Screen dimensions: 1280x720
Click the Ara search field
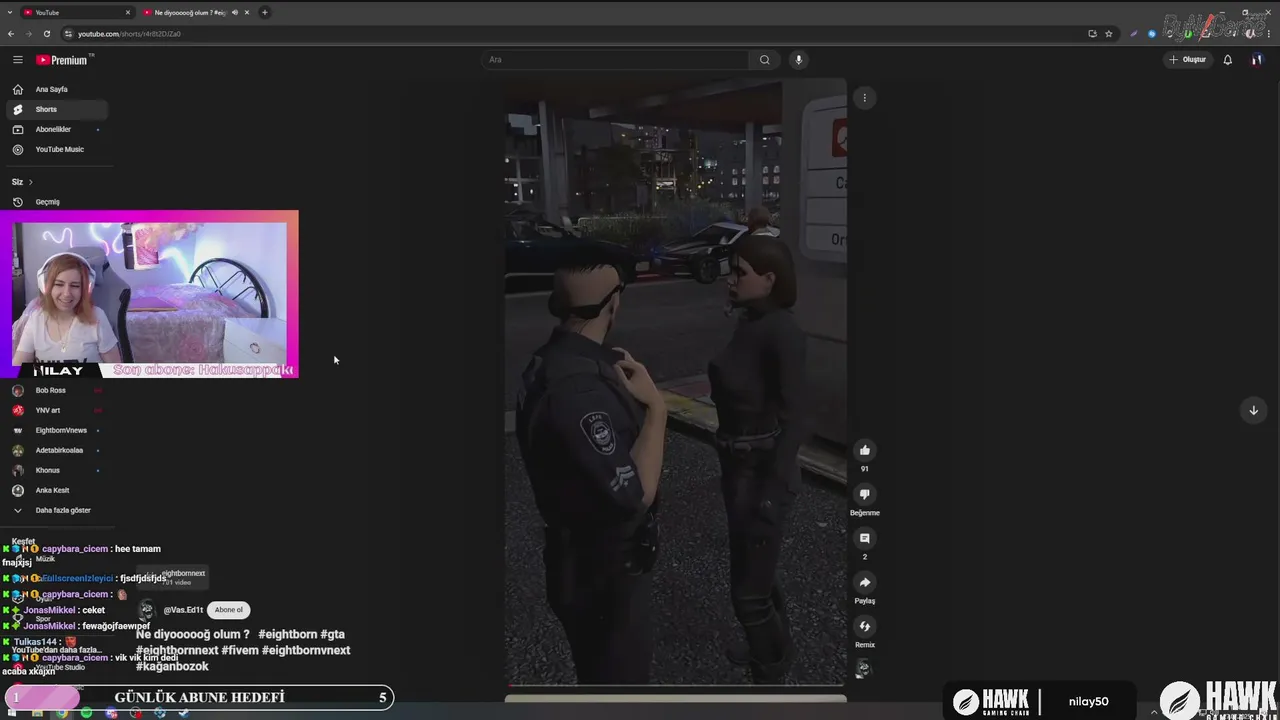tap(615, 60)
